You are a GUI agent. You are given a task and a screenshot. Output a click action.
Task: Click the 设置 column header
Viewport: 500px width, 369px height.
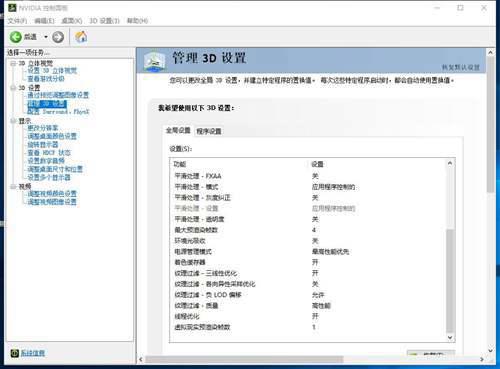click(x=317, y=164)
